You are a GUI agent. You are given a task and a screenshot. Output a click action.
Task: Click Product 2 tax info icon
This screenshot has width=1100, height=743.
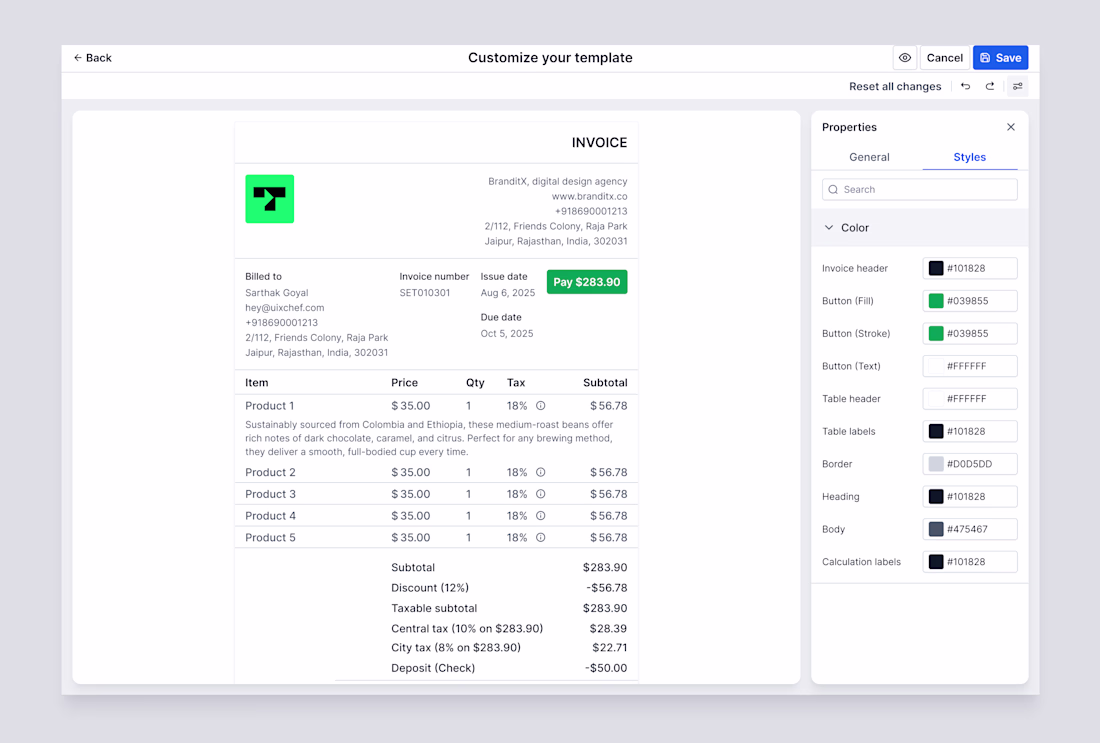pos(541,472)
